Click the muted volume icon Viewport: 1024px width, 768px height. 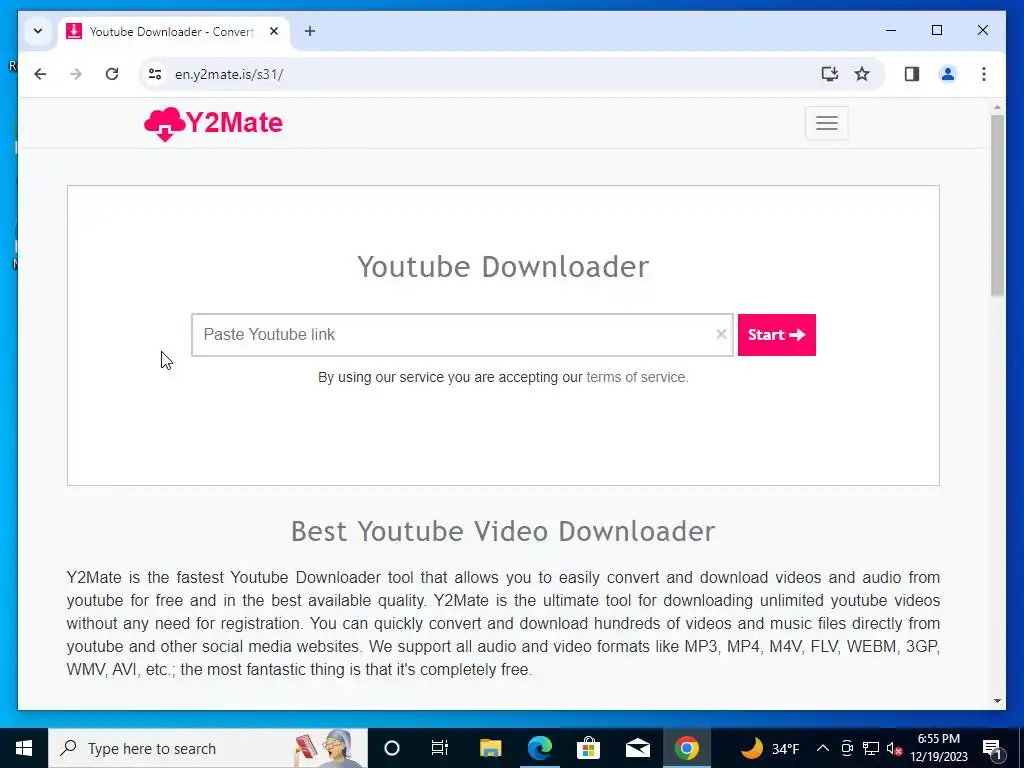click(x=894, y=748)
